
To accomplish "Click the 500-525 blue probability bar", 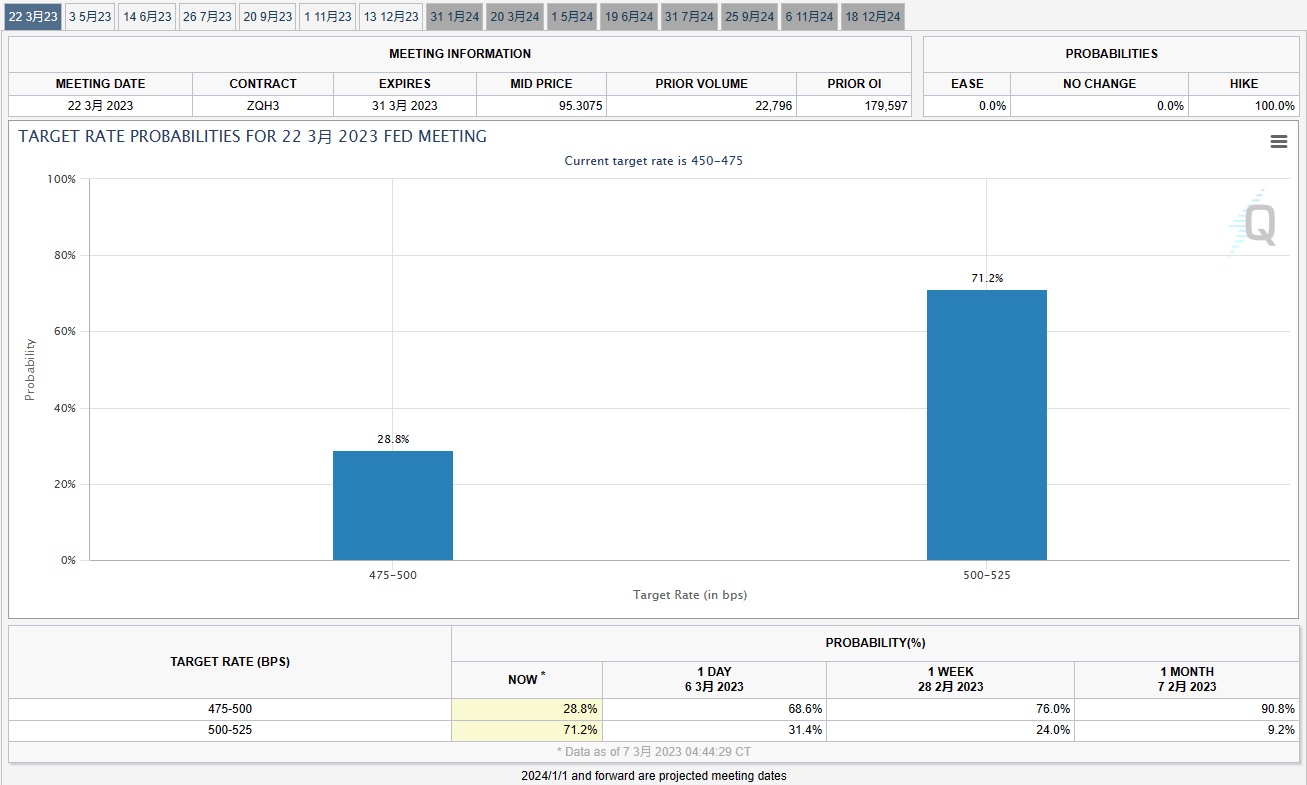I will (x=986, y=425).
